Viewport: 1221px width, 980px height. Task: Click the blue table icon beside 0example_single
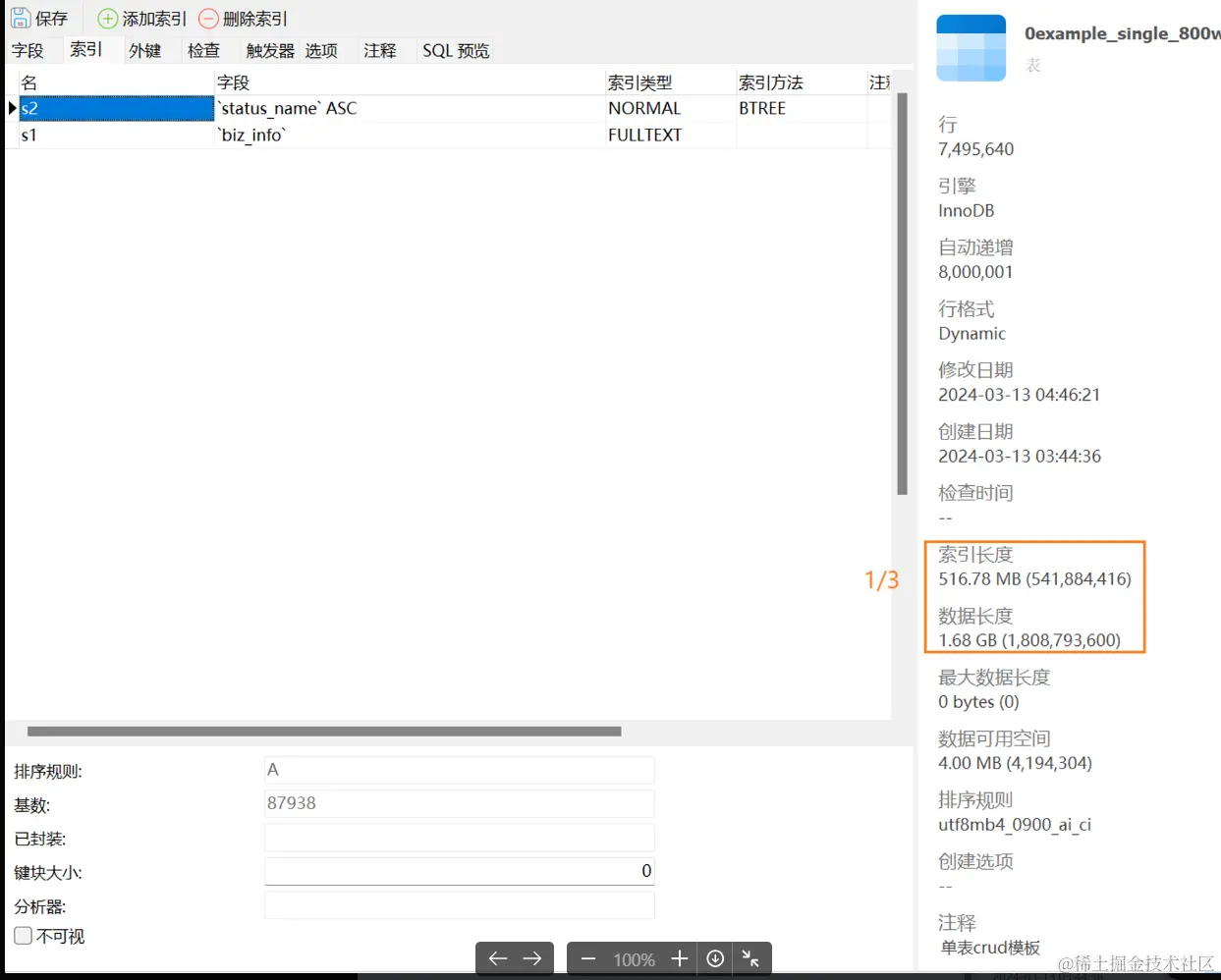[x=971, y=47]
